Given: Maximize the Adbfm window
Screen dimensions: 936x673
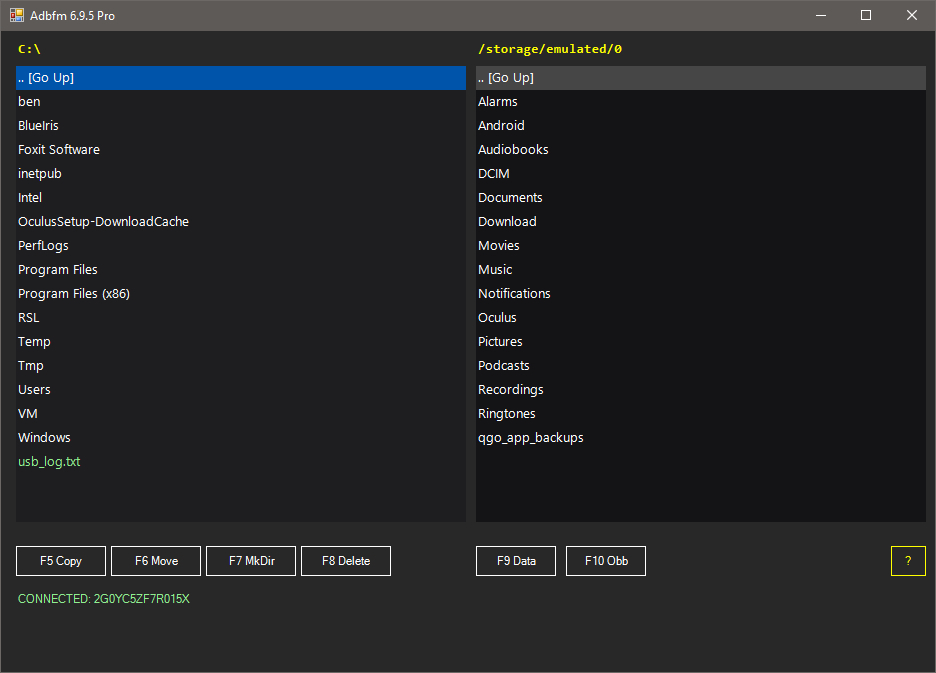Looking at the screenshot, I should coord(866,16).
